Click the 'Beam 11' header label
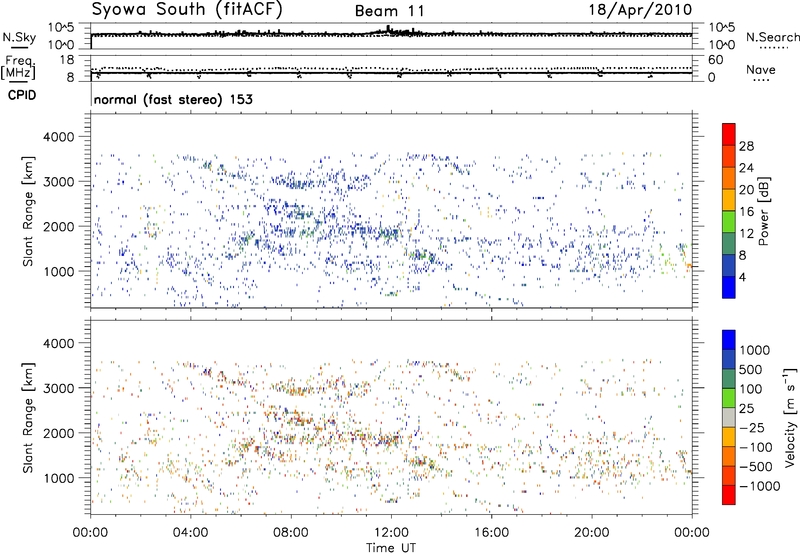 click(x=389, y=11)
